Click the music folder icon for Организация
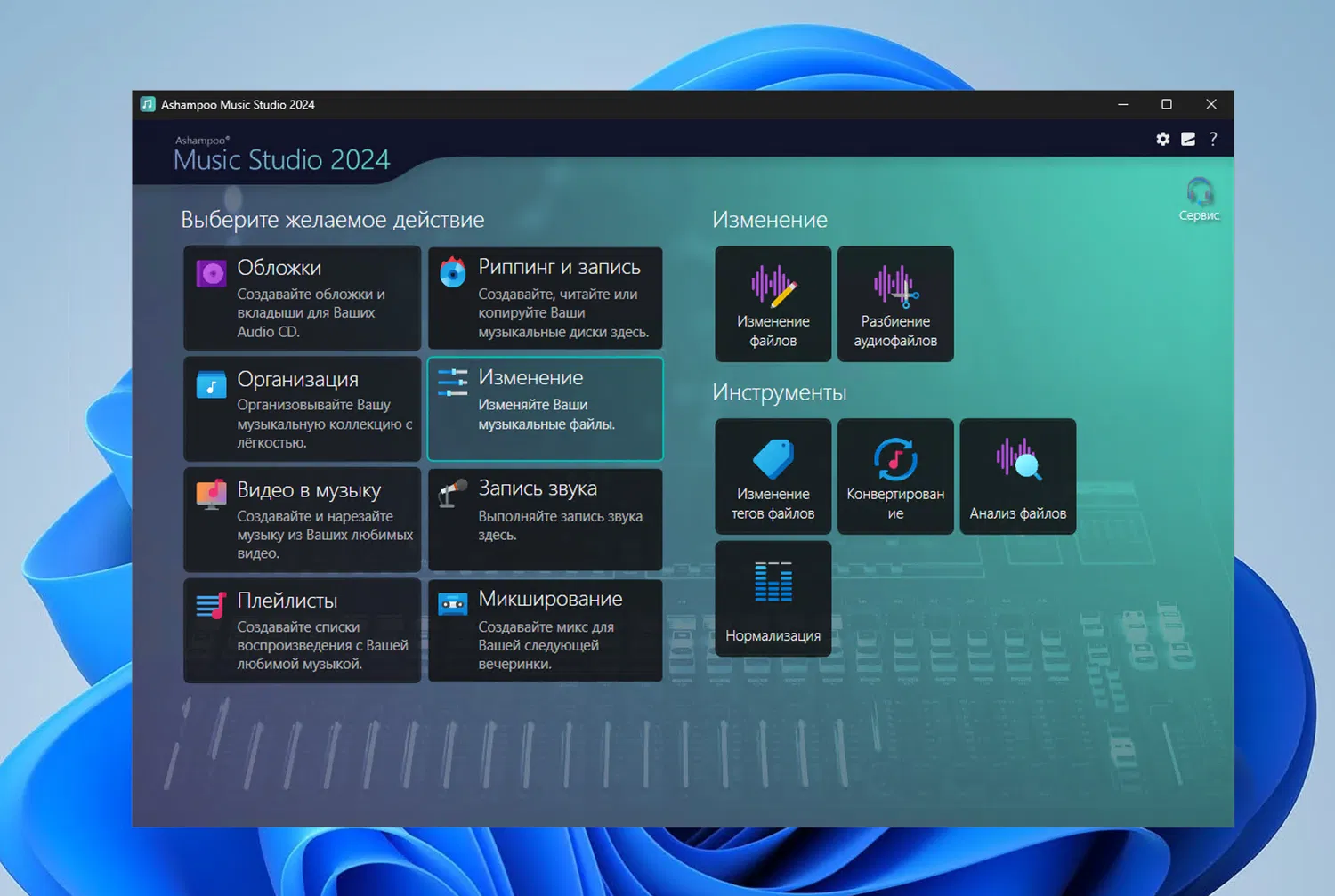 coord(212,384)
